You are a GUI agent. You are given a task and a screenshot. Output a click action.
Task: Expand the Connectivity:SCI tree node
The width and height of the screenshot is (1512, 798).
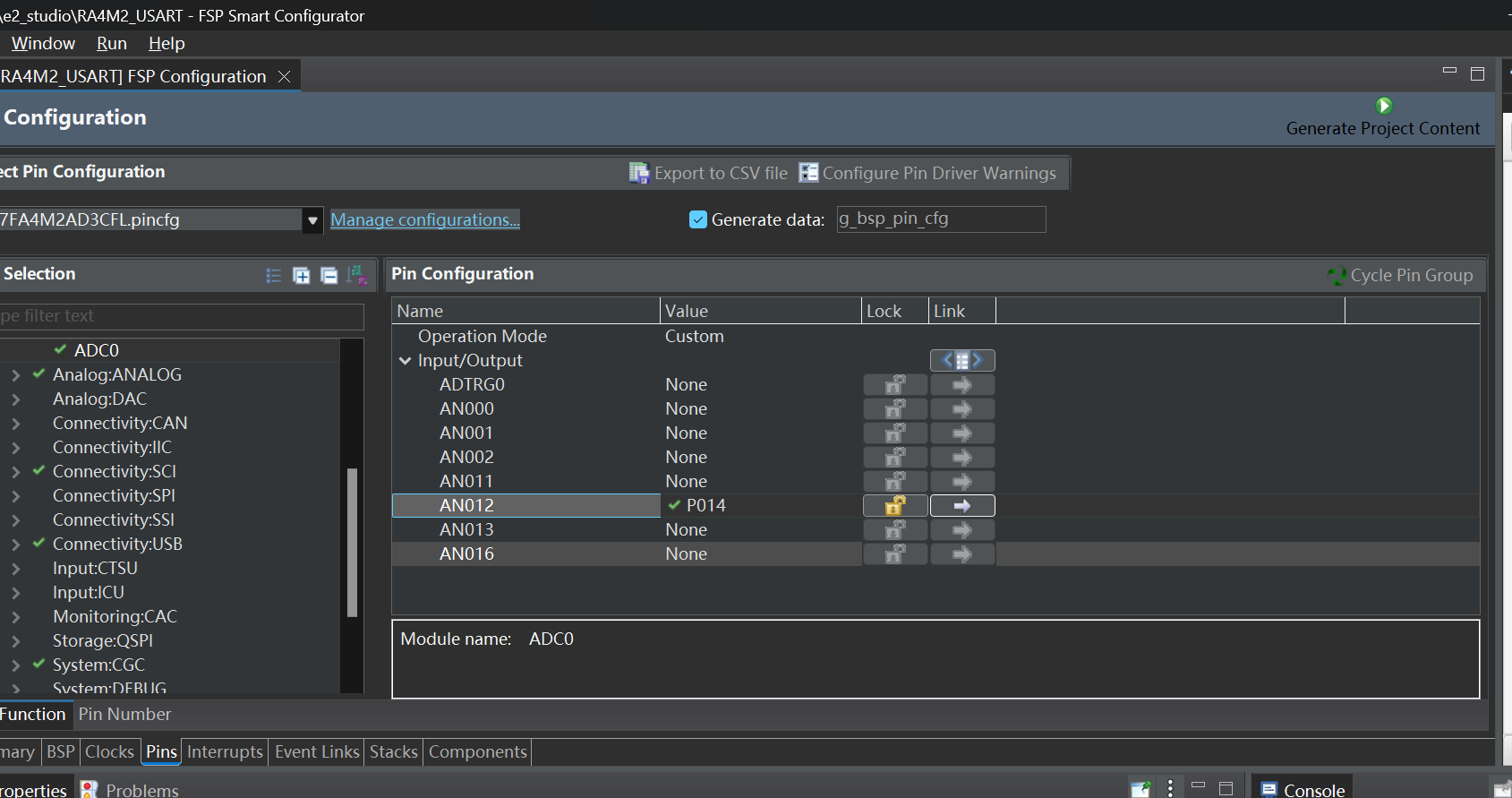[15, 472]
